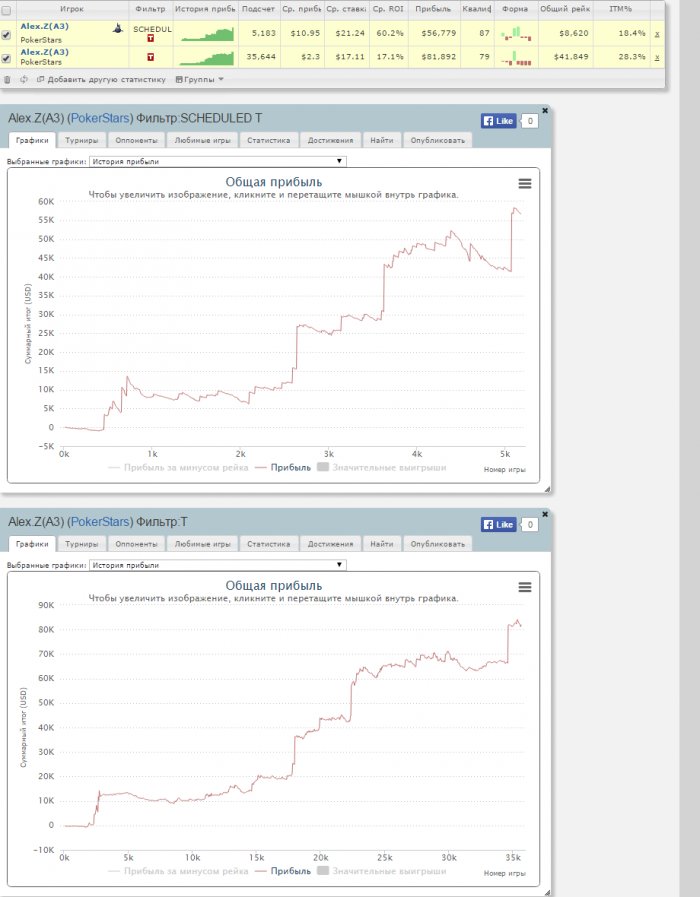Select 'Графики' tab in SCHEDULED T panel
700x897 pixels.
[x=32, y=140]
